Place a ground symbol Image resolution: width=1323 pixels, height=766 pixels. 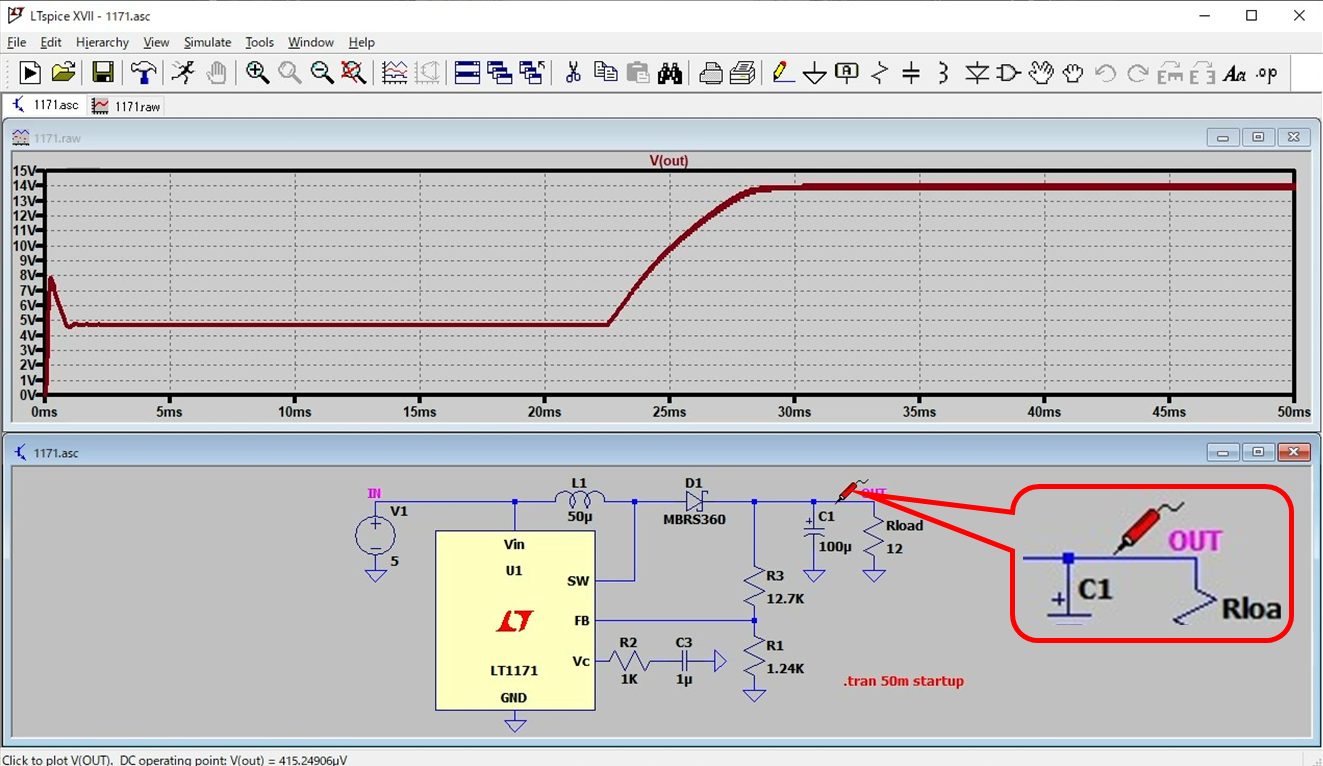click(x=815, y=72)
